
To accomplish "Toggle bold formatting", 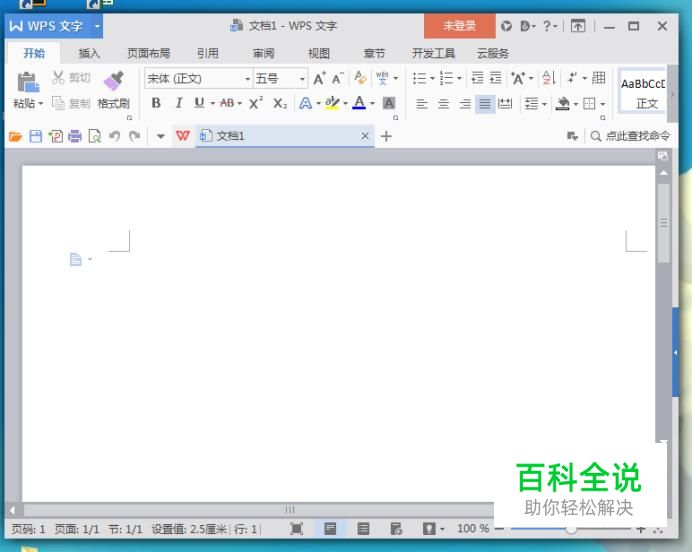I will 156,103.
